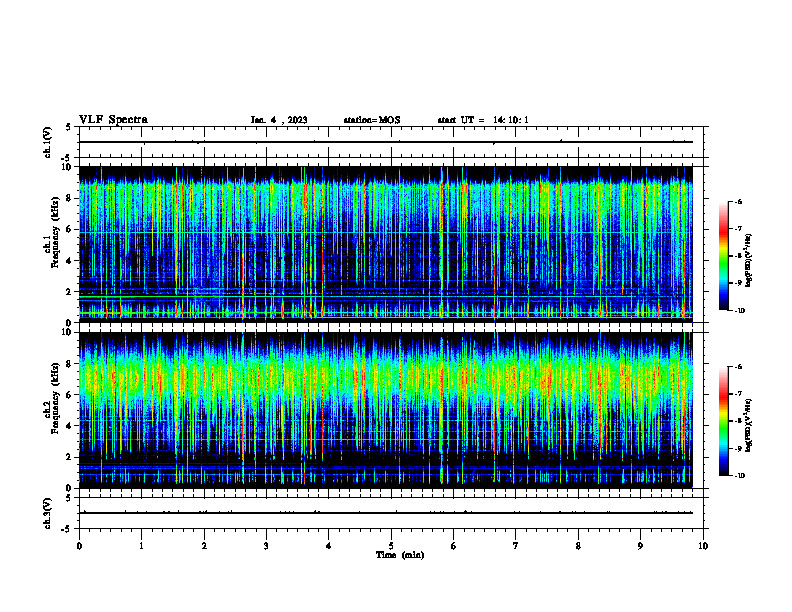Click the ch.2 PSD color bar

point(724,421)
